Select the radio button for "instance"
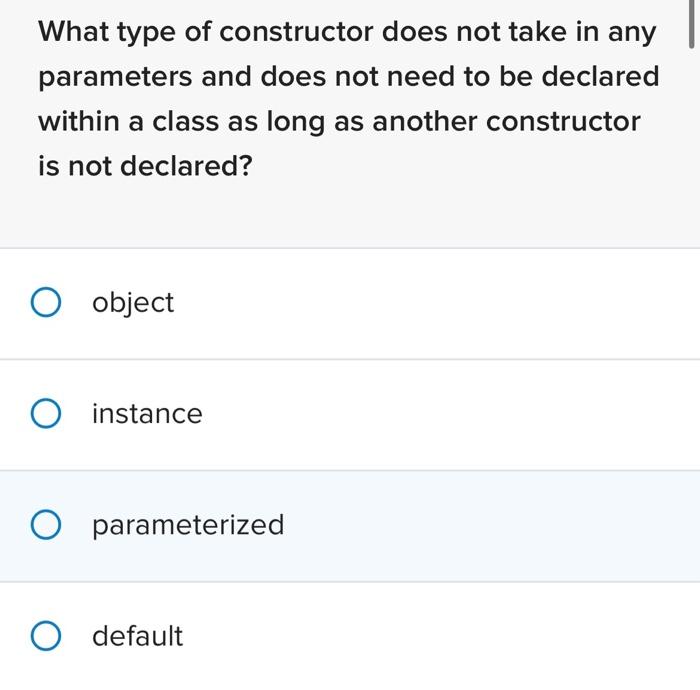This screenshot has height=690, width=700. (x=46, y=413)
